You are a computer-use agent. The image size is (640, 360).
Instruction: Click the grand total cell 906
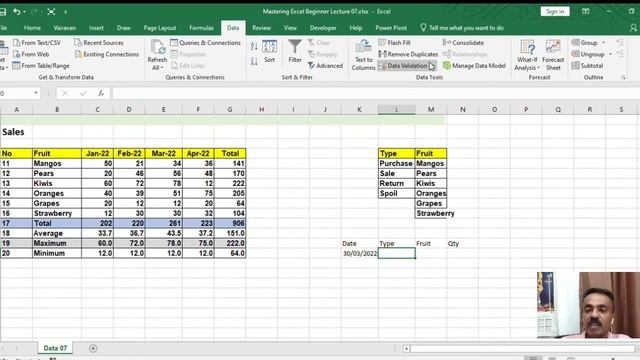point(230,223)
